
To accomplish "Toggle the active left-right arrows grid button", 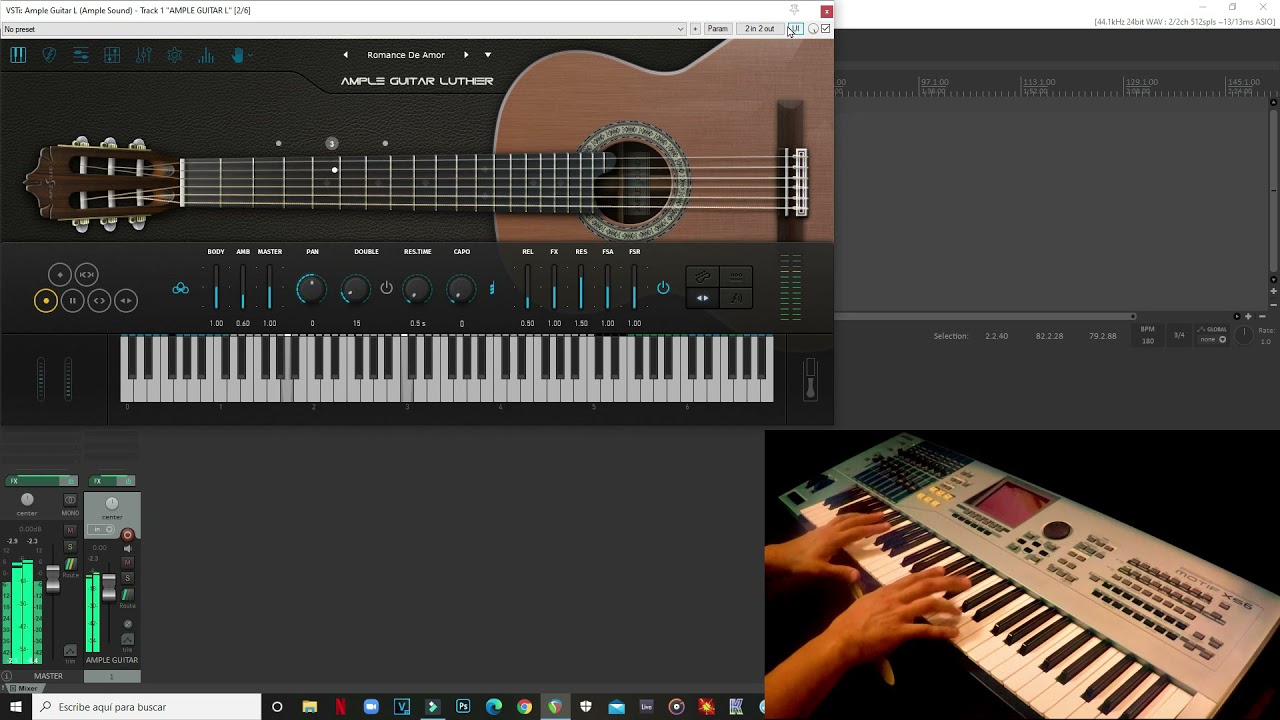I will click(702, 298).
